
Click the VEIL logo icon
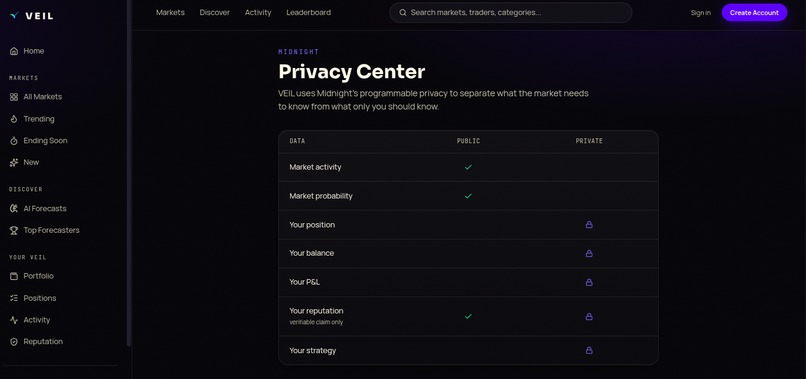14,15
